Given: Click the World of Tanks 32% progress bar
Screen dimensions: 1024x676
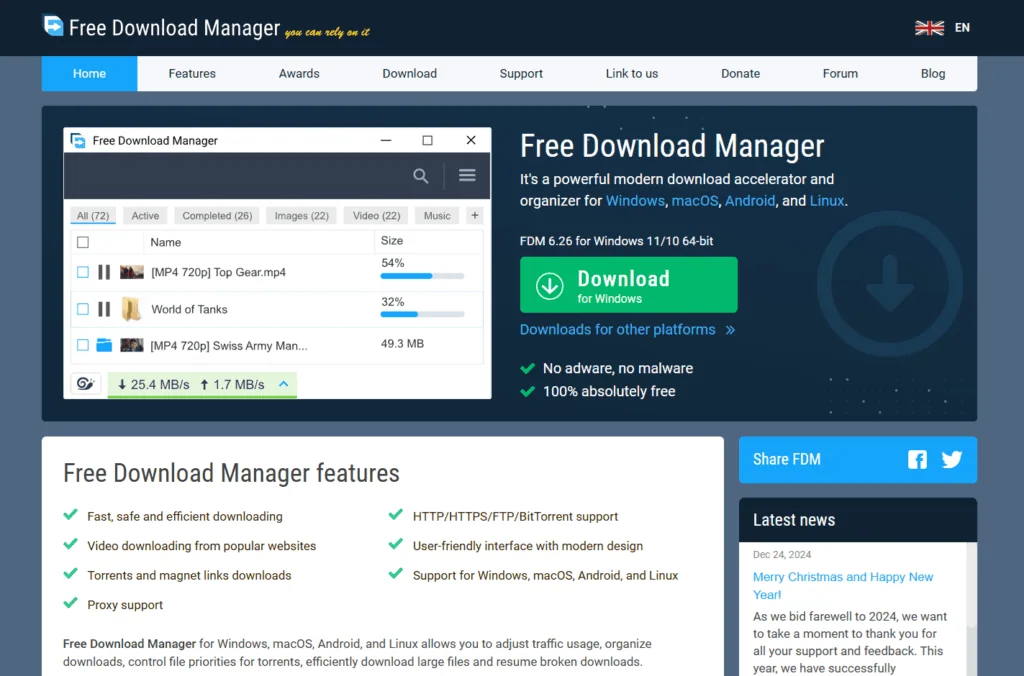Looking at the screenshot, I should (422, 315).
